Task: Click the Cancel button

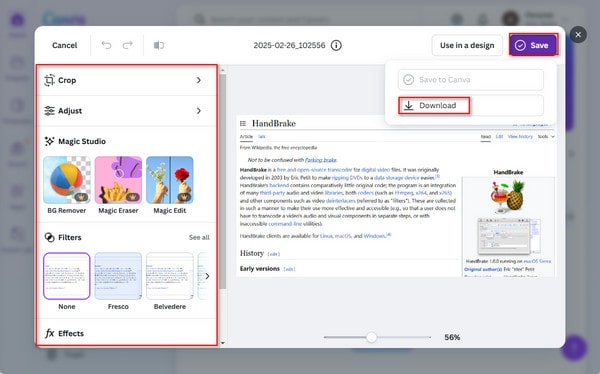Action: tap(64, 45)
